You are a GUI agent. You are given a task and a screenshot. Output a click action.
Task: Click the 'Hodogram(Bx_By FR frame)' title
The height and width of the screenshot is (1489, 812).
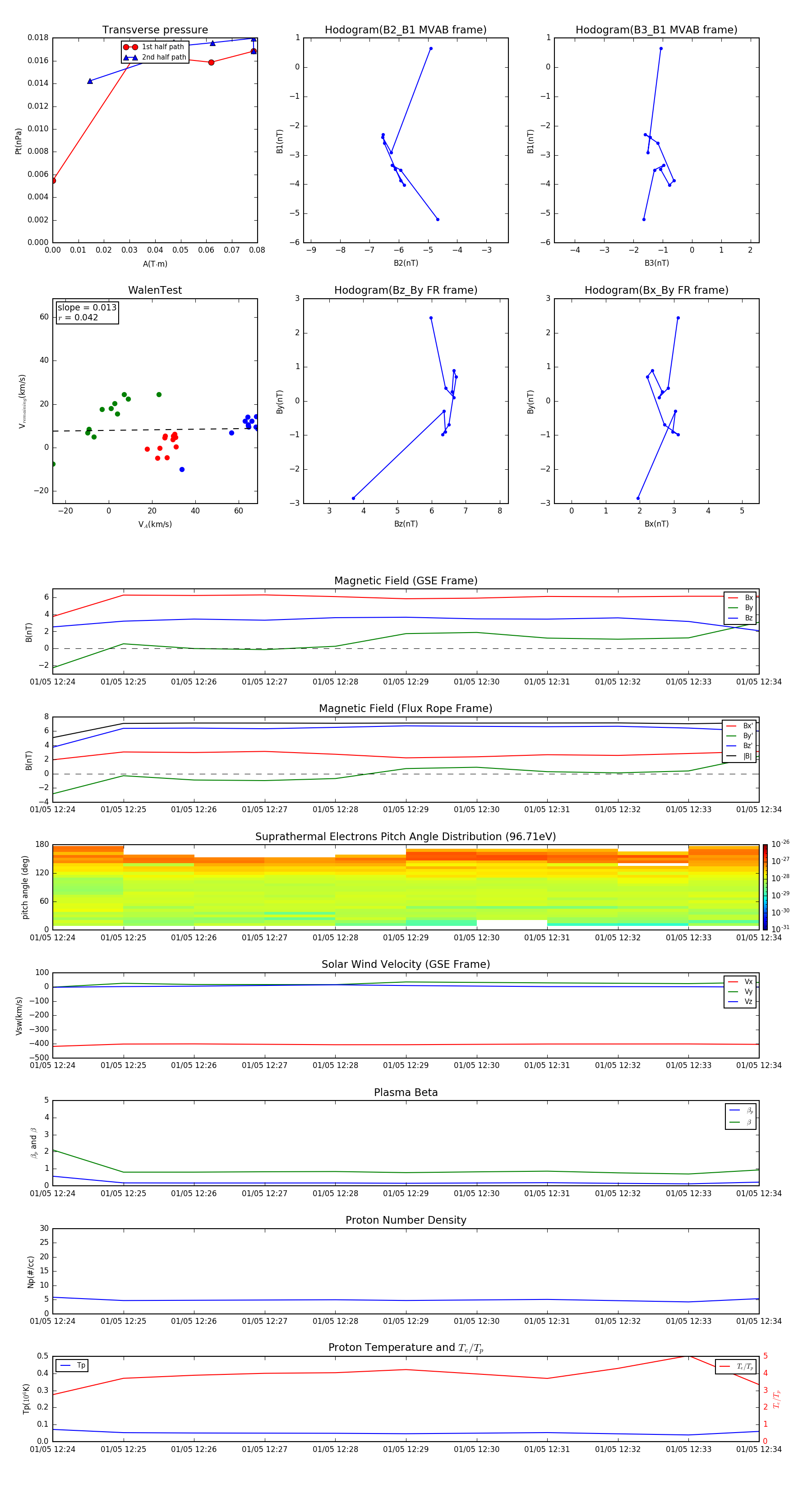click(656, 290)
